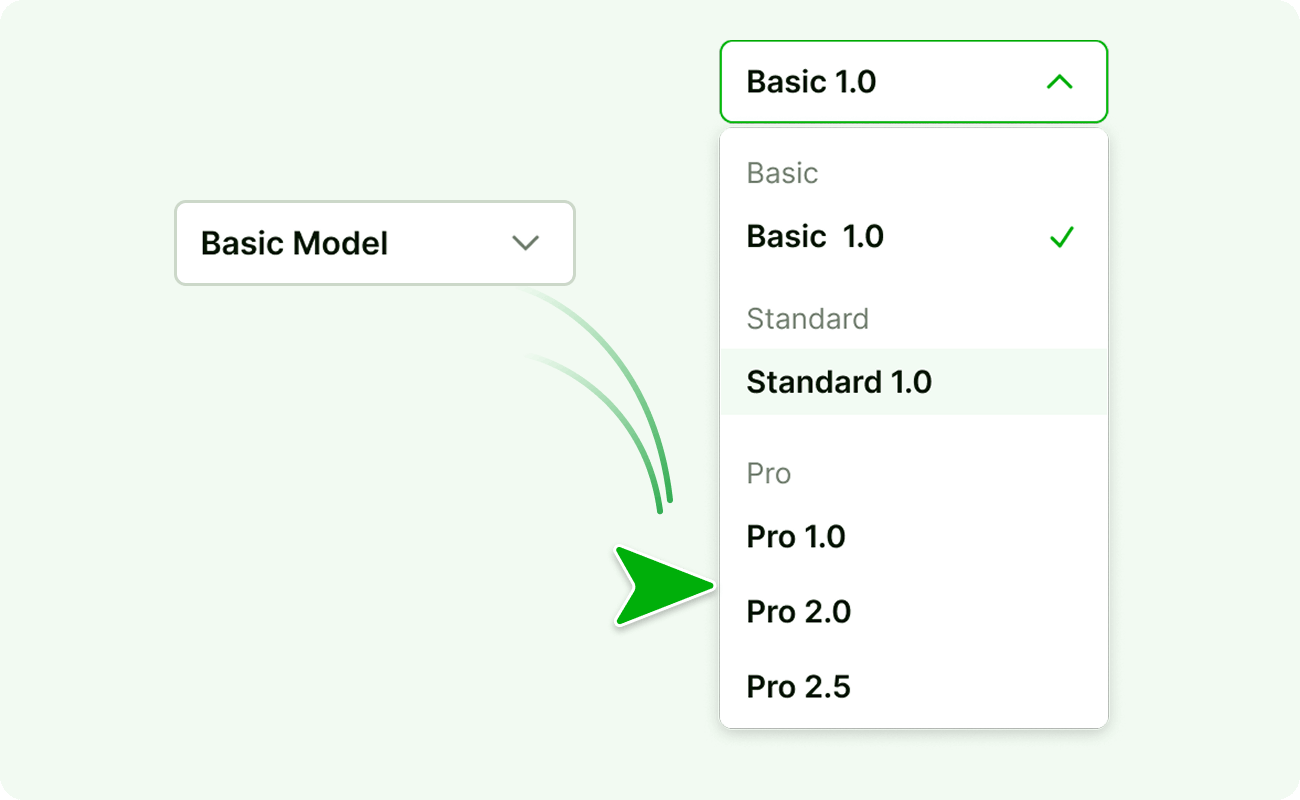Click the green chevron-up arrow icon
Screen dimensions: 1300x800
1059,82
